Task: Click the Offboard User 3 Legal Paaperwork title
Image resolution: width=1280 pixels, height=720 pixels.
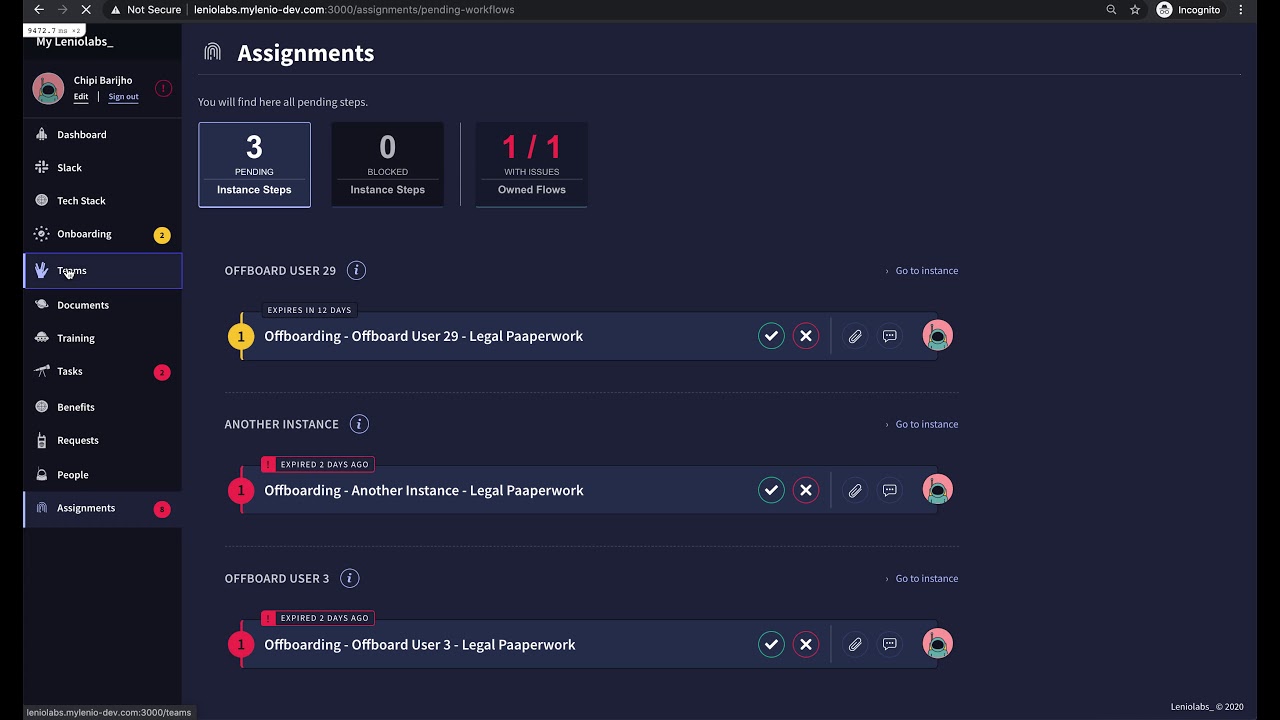Action: (420, 644)
